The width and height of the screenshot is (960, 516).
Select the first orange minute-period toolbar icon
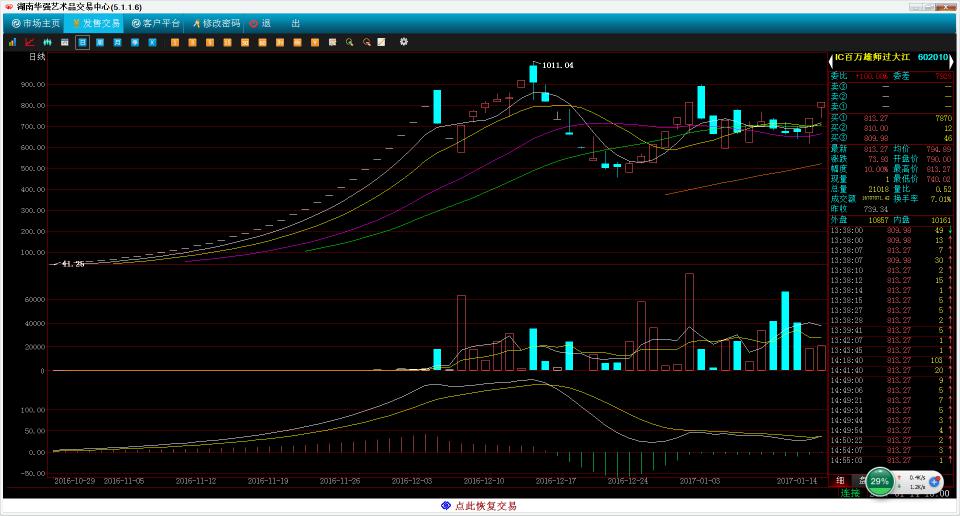pyautogui.click(x=175, y=42)
